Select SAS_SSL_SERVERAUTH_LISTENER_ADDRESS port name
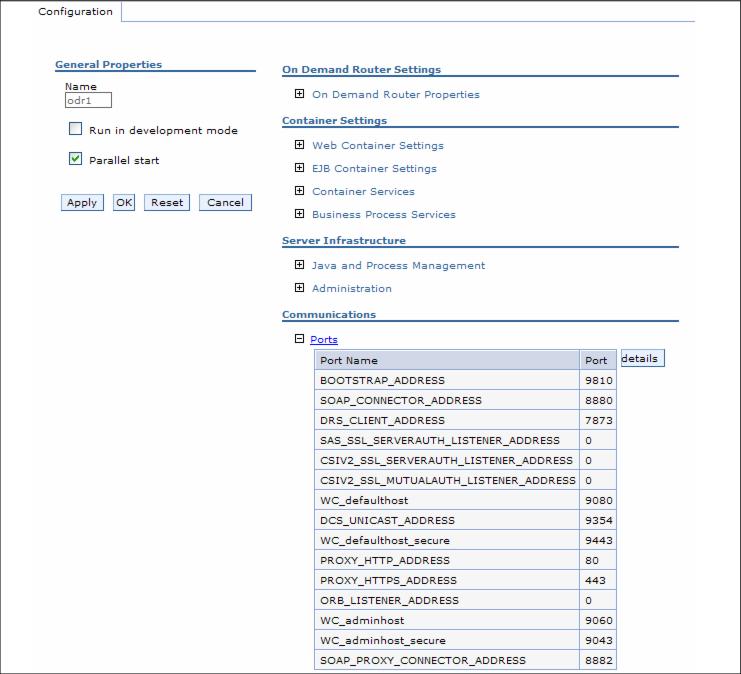 click(439, 441)
